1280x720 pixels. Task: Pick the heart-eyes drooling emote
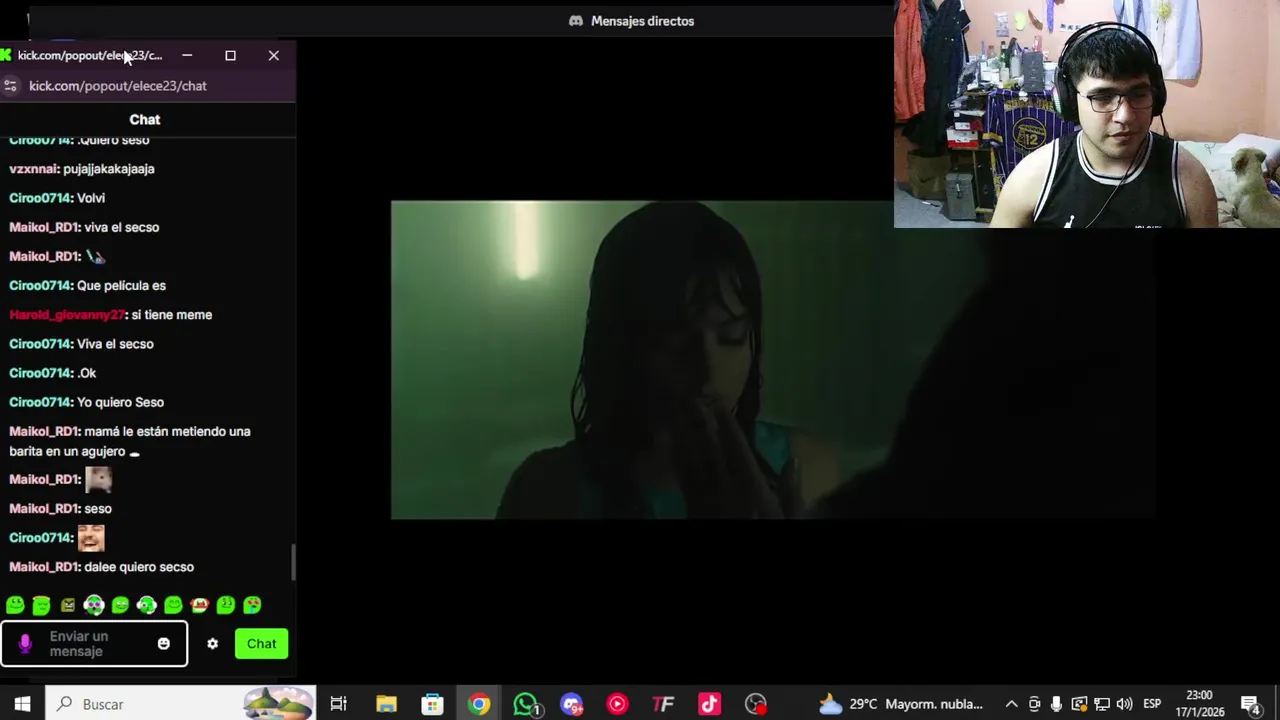(x=252, y=605)
